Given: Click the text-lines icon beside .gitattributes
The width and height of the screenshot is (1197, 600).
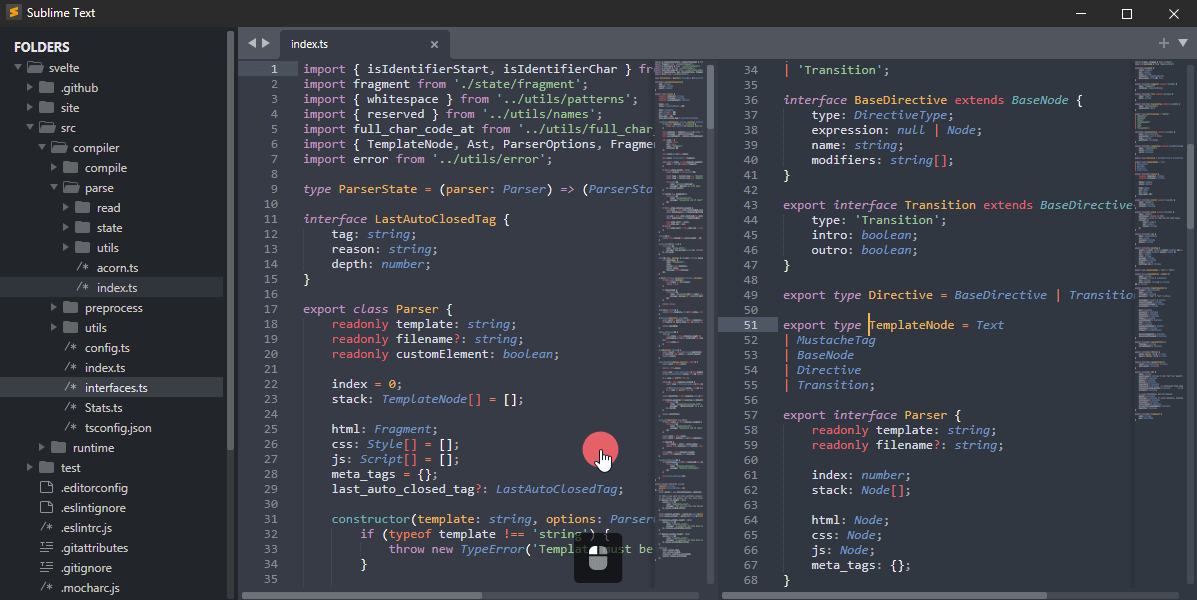Looking at the screenshot, I should click(x=47, y=547).
